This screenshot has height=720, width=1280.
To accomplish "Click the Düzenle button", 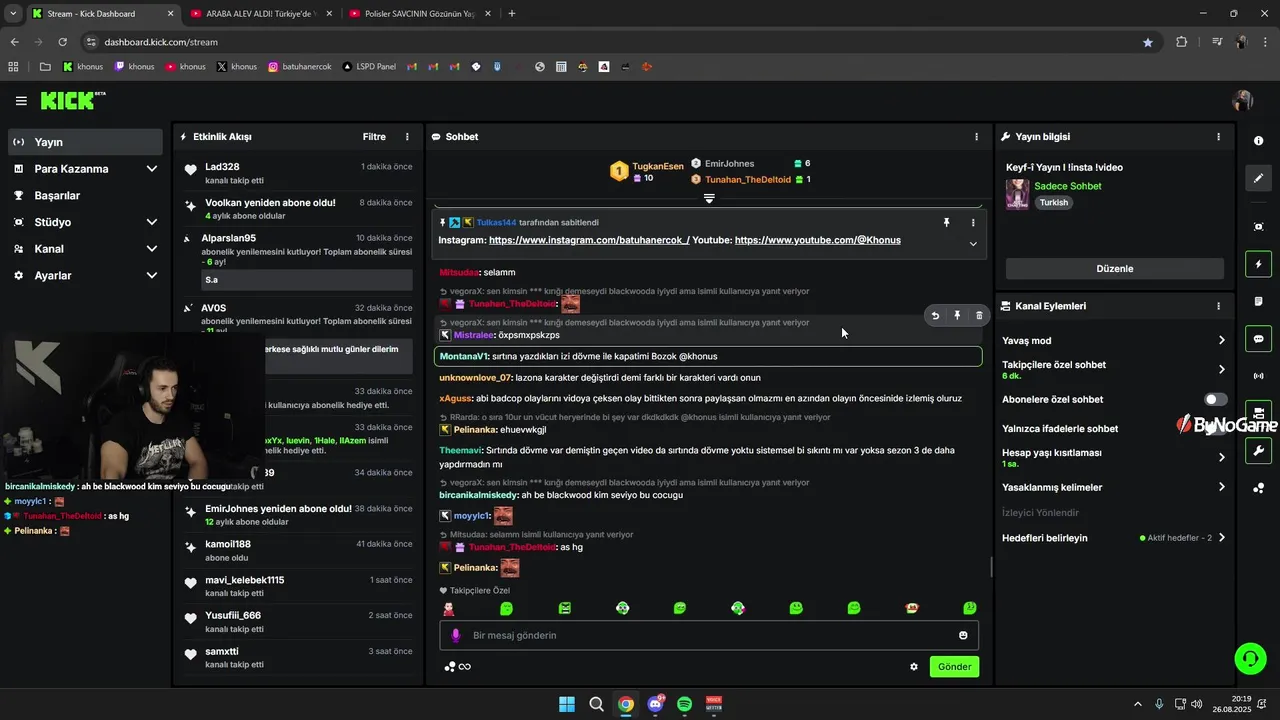I will pyautogui.click(x=1114, y=269).
